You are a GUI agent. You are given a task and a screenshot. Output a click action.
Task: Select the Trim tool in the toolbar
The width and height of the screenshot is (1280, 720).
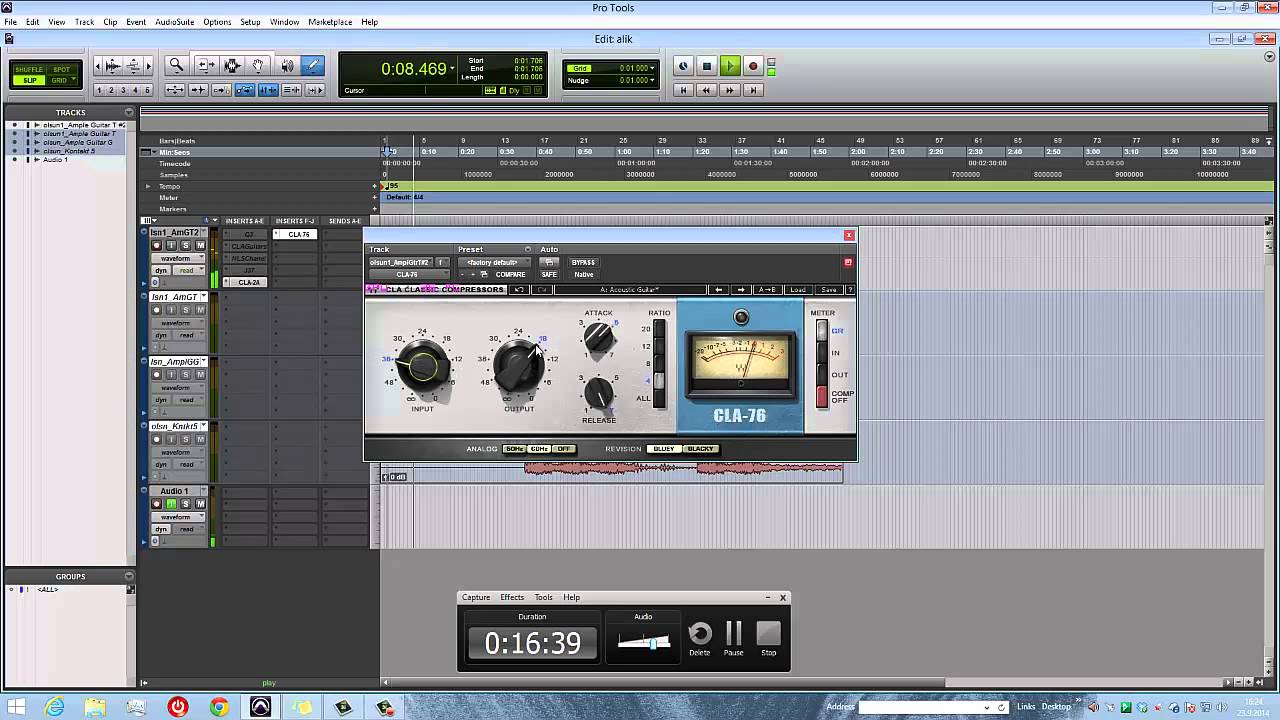click(x=206, y=66)
